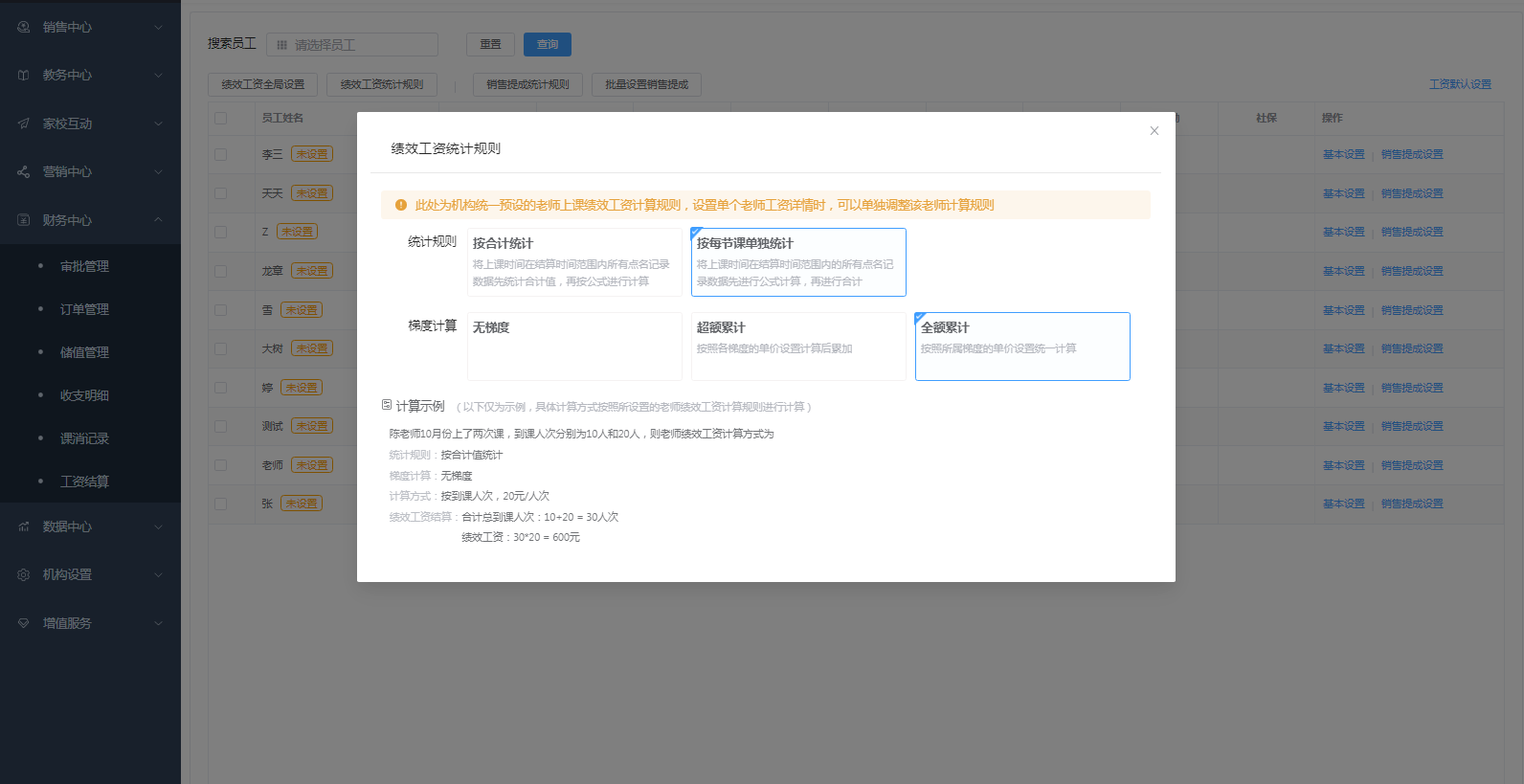Click the 销售中心 sidebar icon
The width and height of the screenshot is (1524, 784).
point(24,27)
